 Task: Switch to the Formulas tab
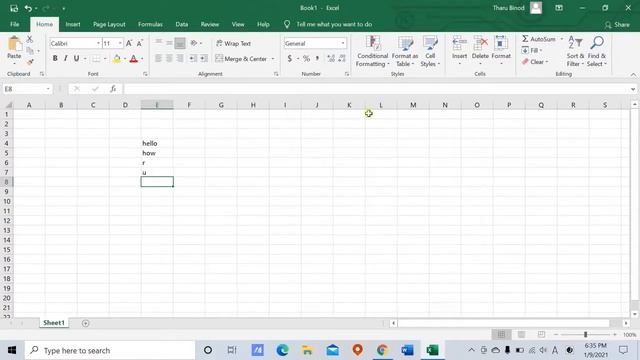(x=150, y=24)
